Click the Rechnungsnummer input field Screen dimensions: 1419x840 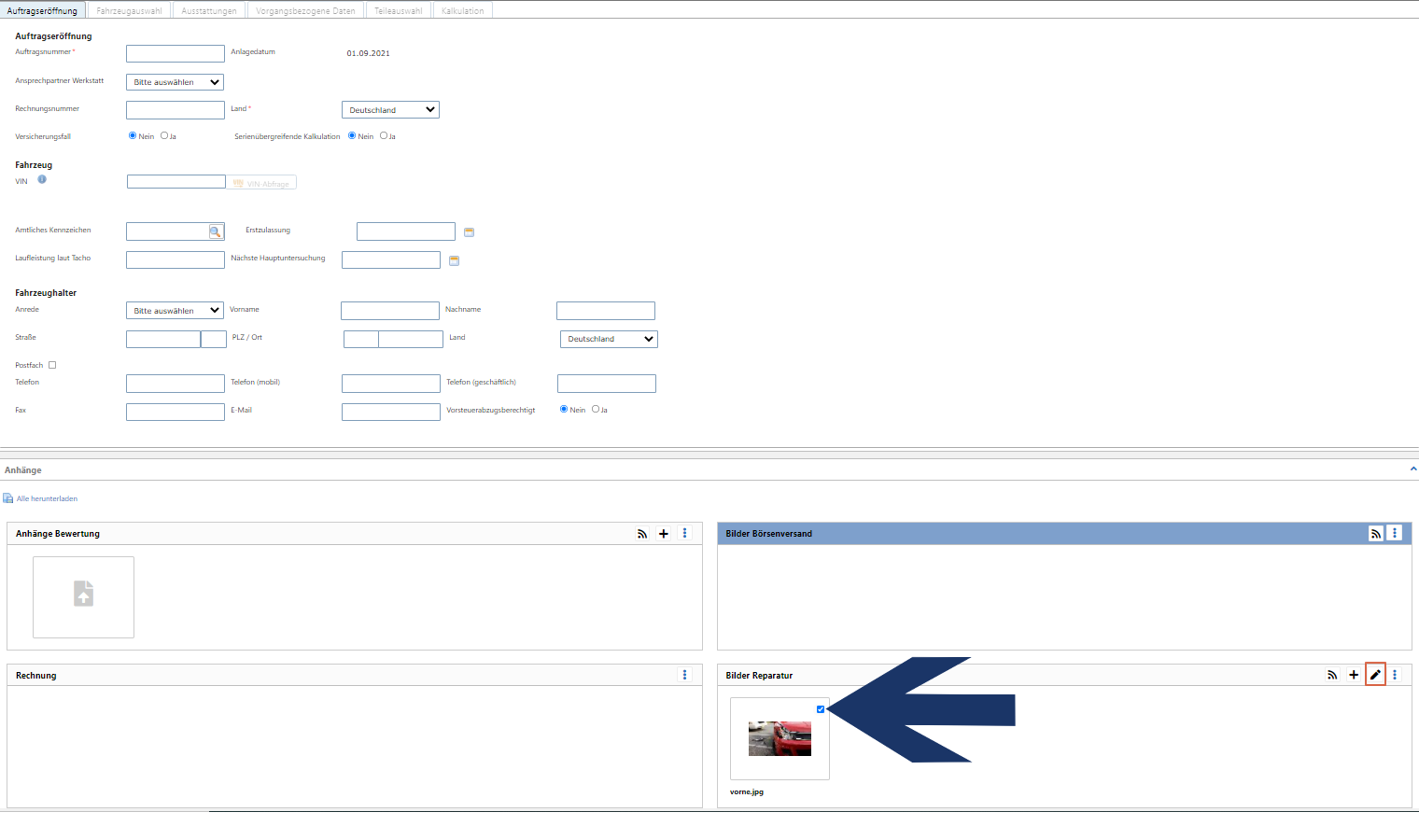pos(176,110)
